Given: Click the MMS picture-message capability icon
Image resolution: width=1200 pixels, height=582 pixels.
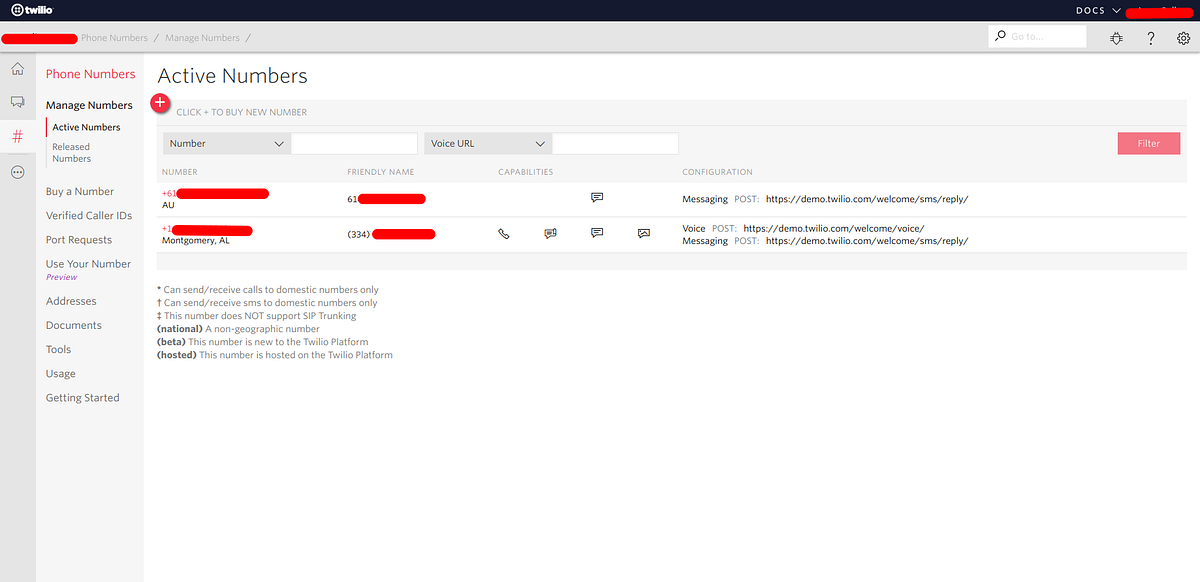Looking at the screenshot, I should tap(643, 233).
